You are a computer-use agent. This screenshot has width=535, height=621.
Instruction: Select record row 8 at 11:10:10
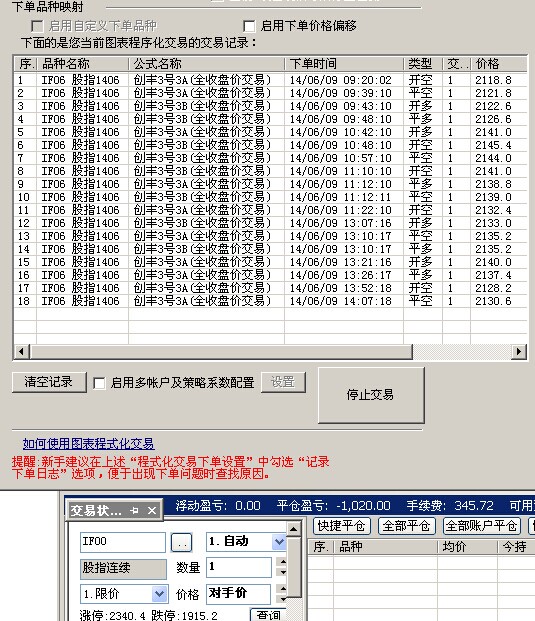pos(270,171)
